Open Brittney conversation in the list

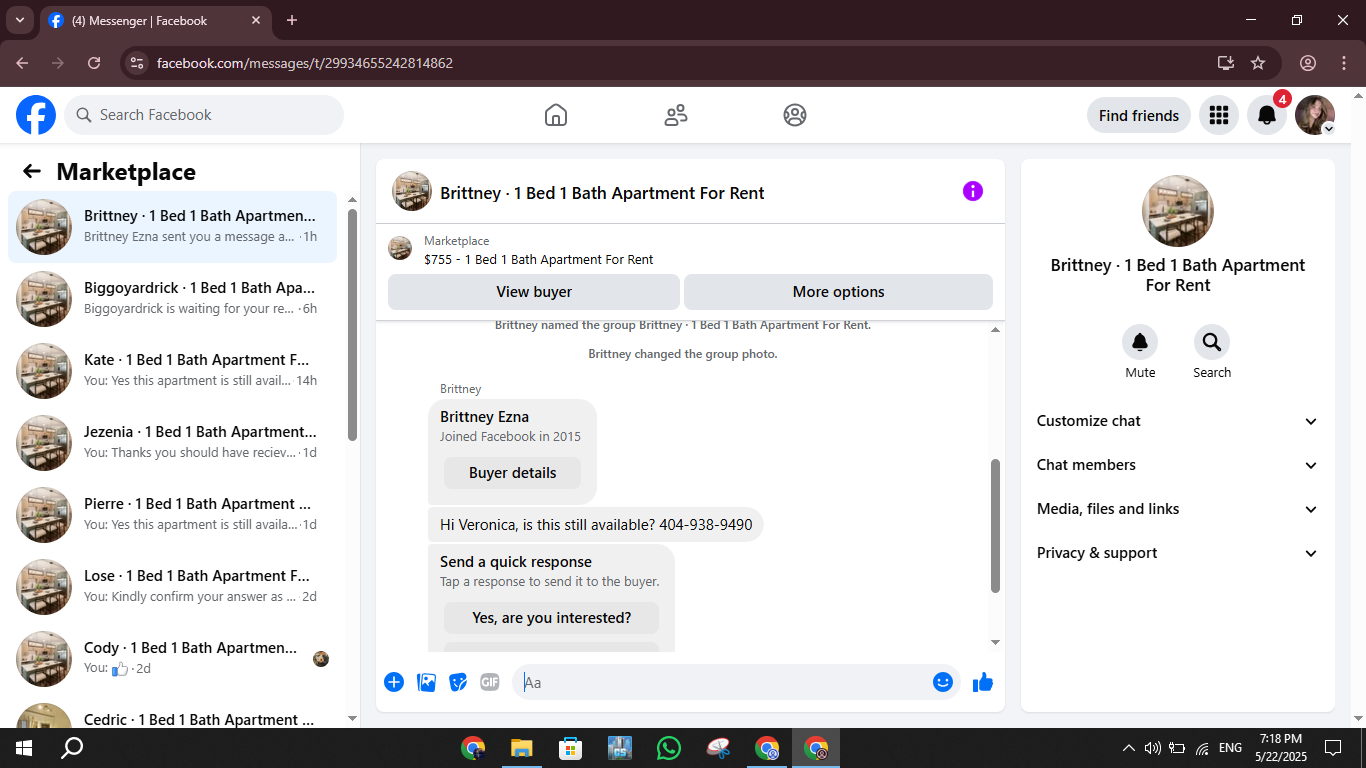[x=172, y=227]
